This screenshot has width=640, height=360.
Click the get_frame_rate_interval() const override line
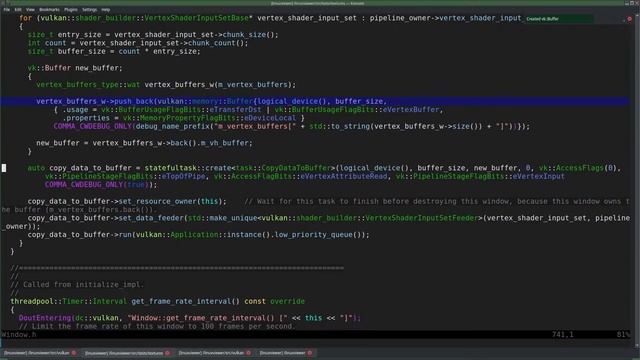click(x=158, y=301)
